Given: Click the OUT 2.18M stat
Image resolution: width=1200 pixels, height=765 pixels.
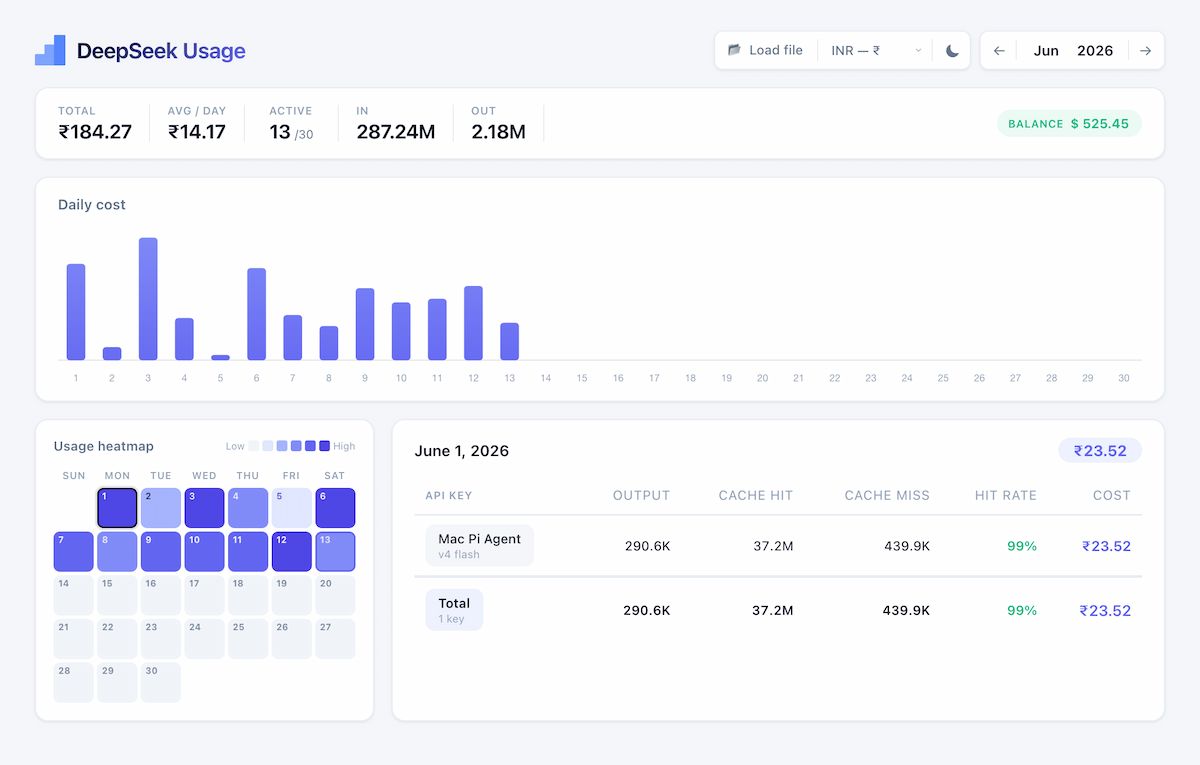Looking at the screenshot, I should click(x=498, y=124).
